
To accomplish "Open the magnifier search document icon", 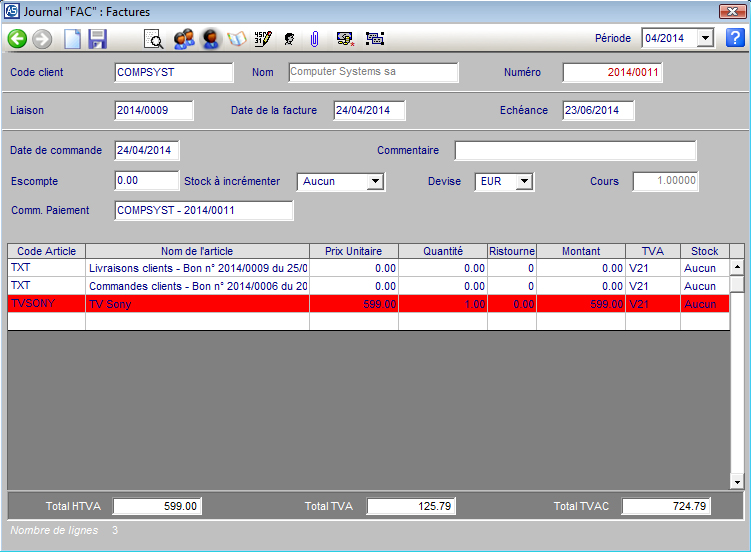I will point(154,39).
